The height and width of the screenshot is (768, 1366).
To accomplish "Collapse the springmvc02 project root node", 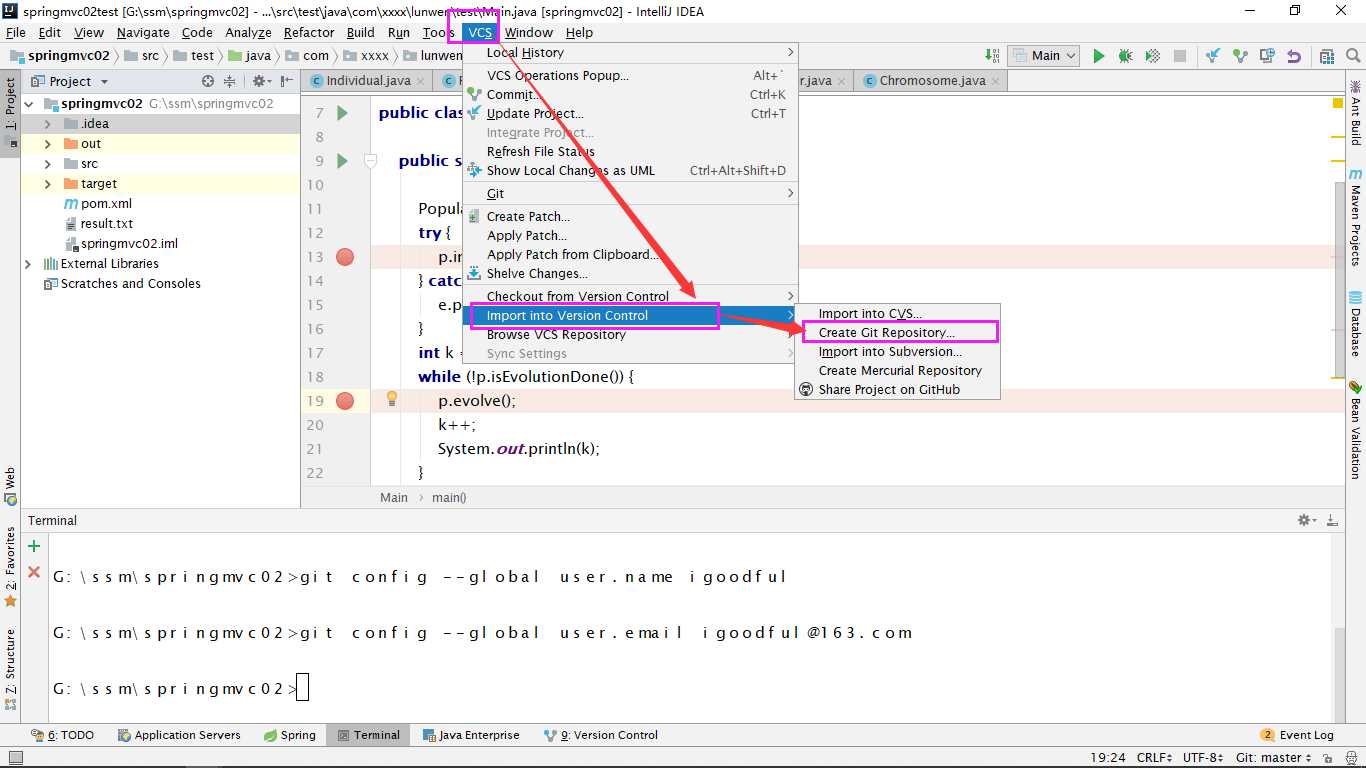I will [29, 104].
